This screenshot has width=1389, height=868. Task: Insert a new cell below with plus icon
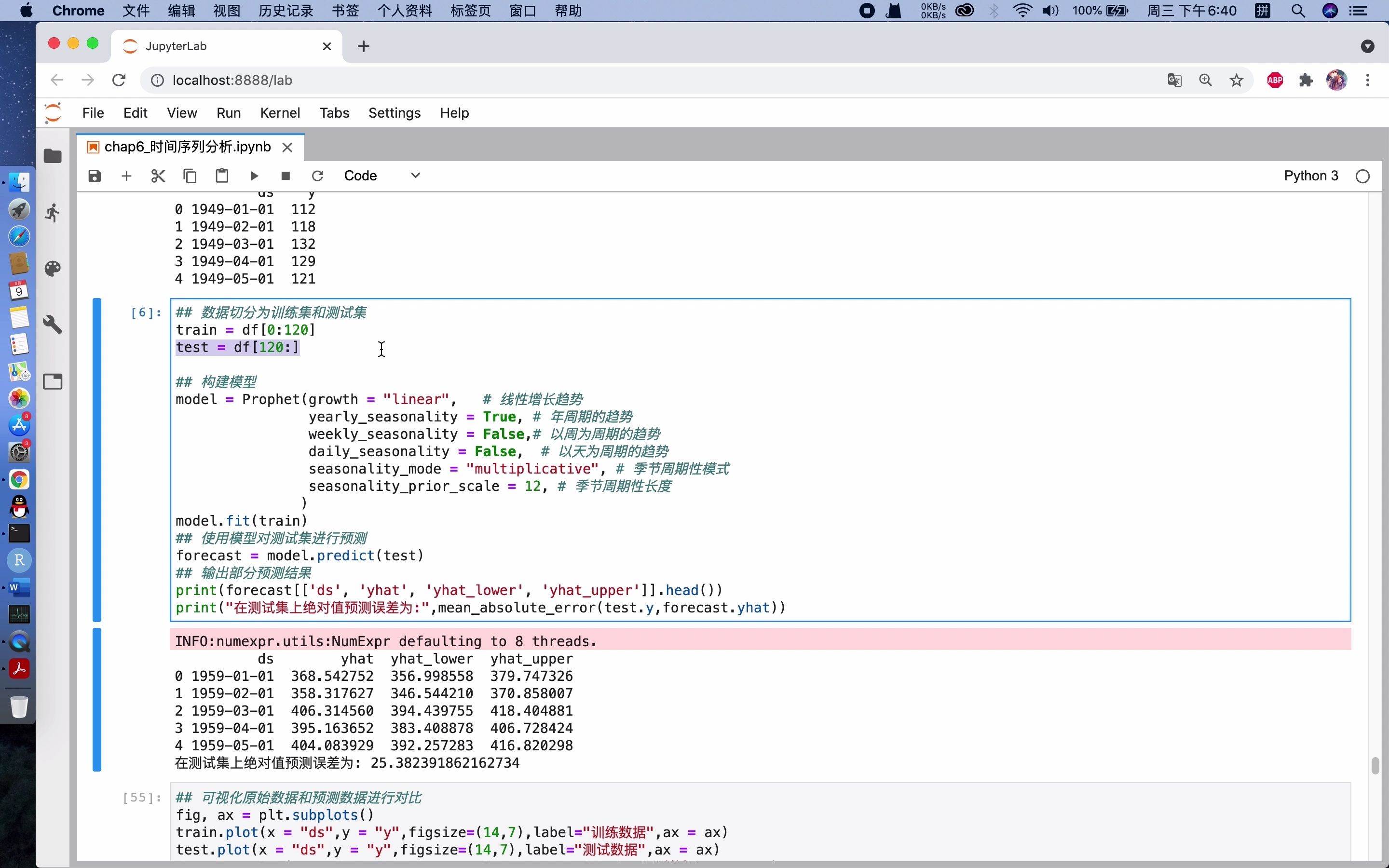[126, 176]
